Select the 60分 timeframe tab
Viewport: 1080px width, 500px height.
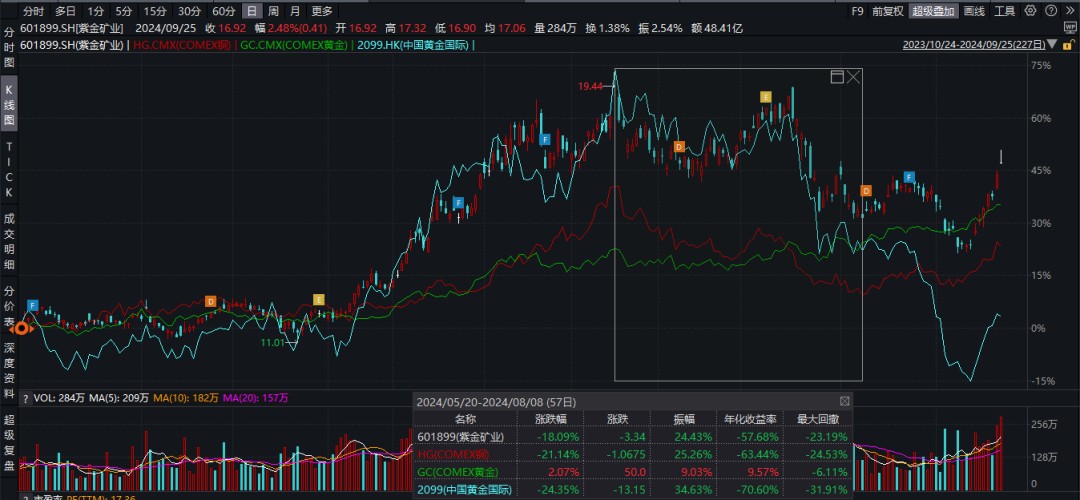223,11
